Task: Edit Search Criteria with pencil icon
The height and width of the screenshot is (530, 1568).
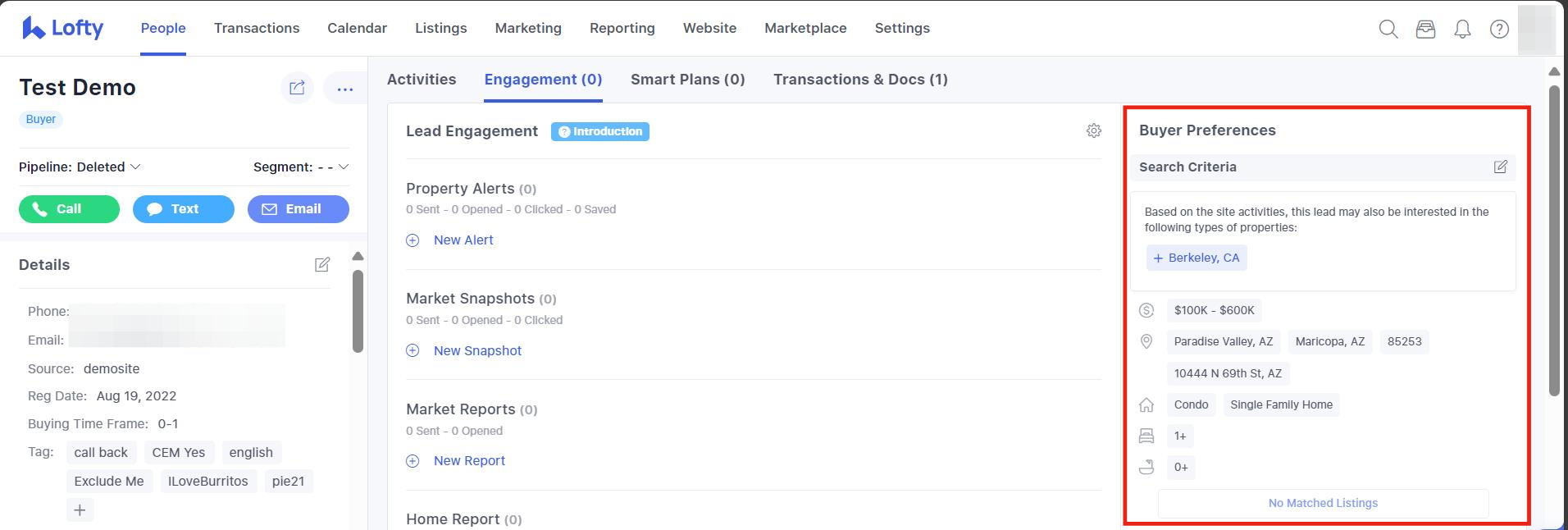Action: [1500, 167]
